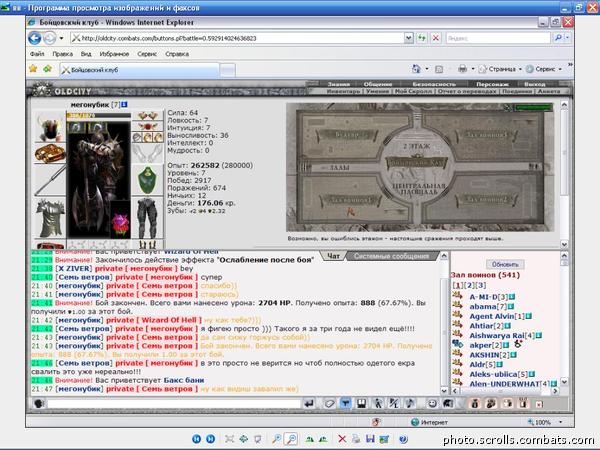Image resolution: width=600 pixels, height=450 pixels.
Task: Select page [2] of the warriors list
Action: (471, 285)
